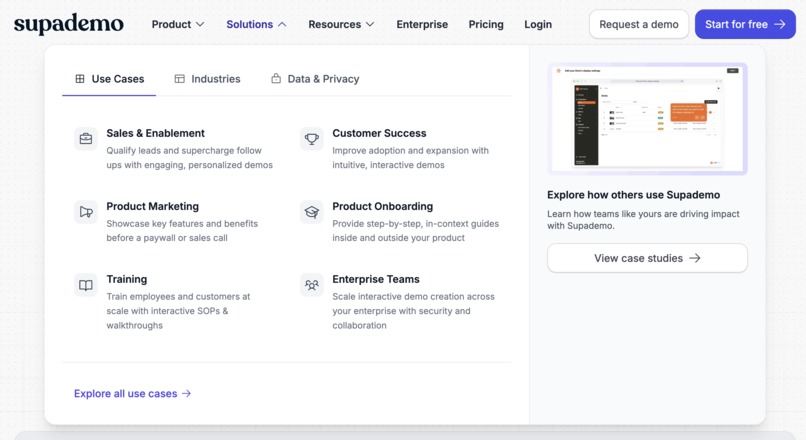The image size is (806, 440).
Task: Click the text 'Provide step-by-step, in-context guides'
Action: tap(415, 224)
